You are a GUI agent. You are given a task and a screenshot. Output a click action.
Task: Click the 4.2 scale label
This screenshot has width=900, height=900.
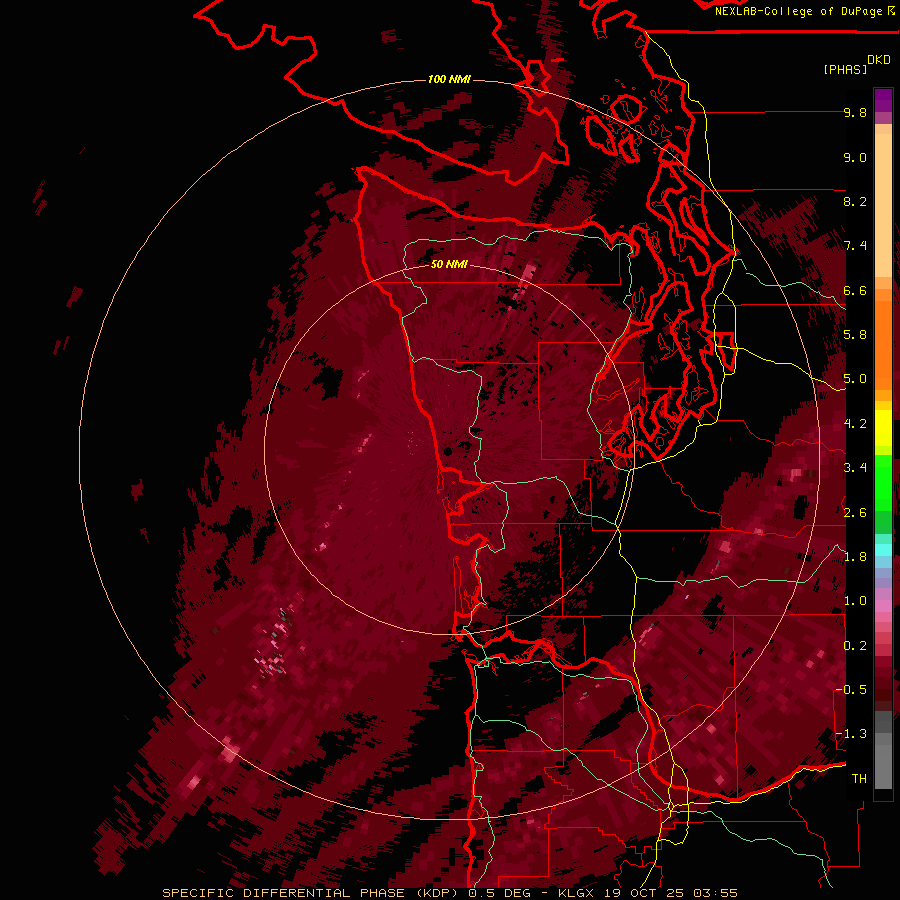coord(855,424)
